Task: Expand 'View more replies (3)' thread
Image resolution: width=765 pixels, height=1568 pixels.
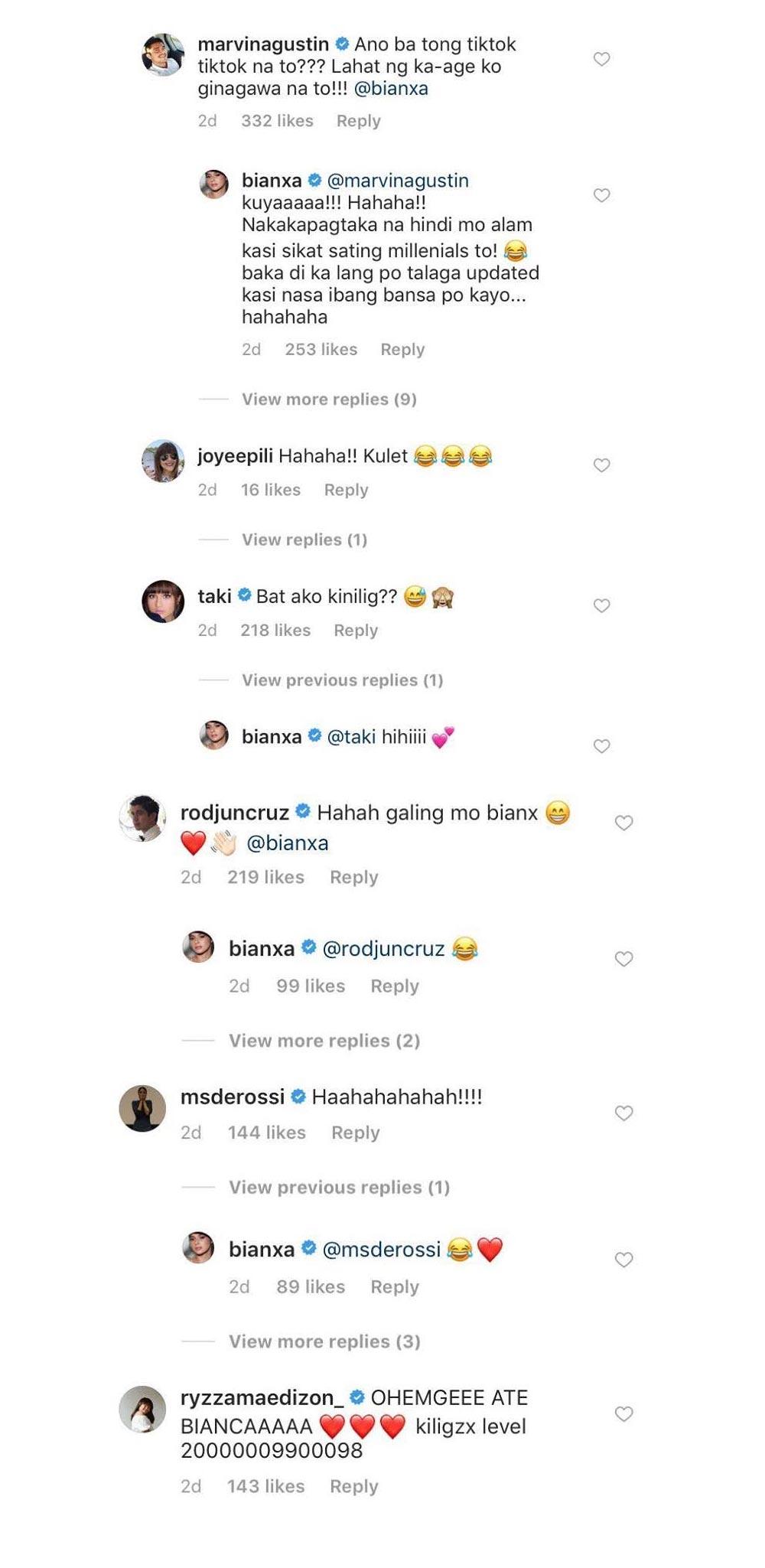Action: [324, 1341]
